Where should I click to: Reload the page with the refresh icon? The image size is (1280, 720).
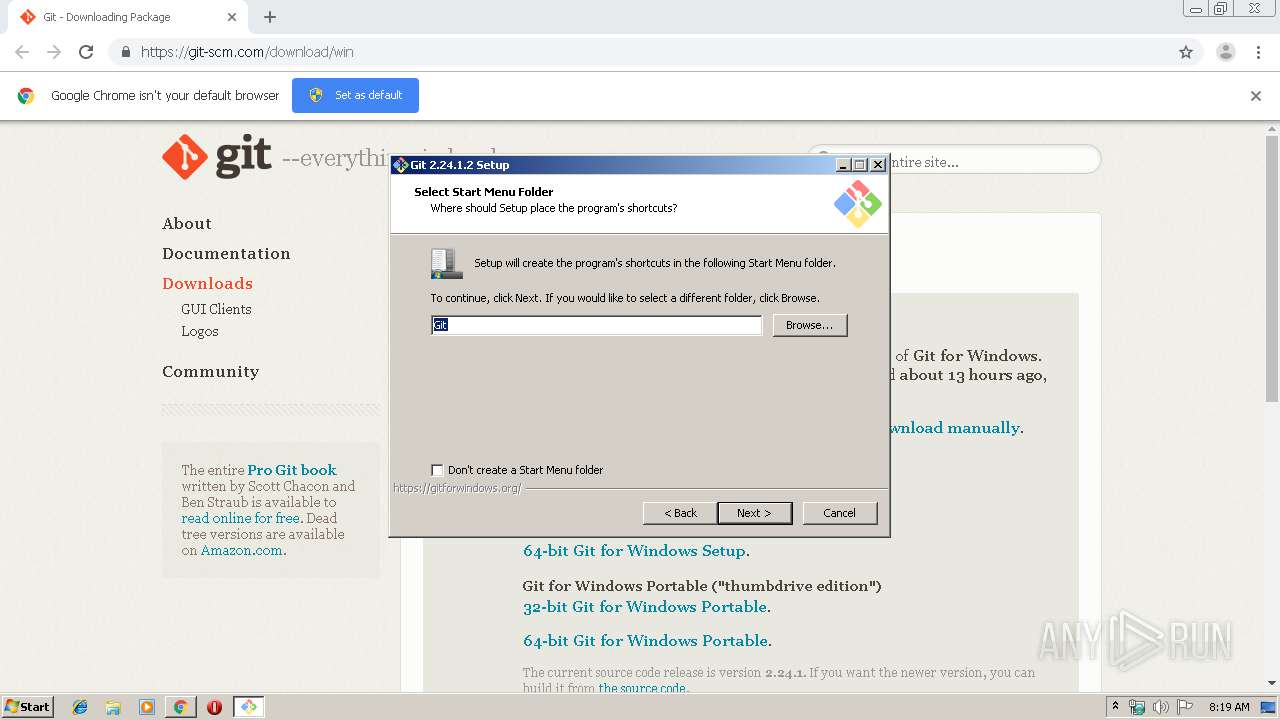(x=86, y=52)
